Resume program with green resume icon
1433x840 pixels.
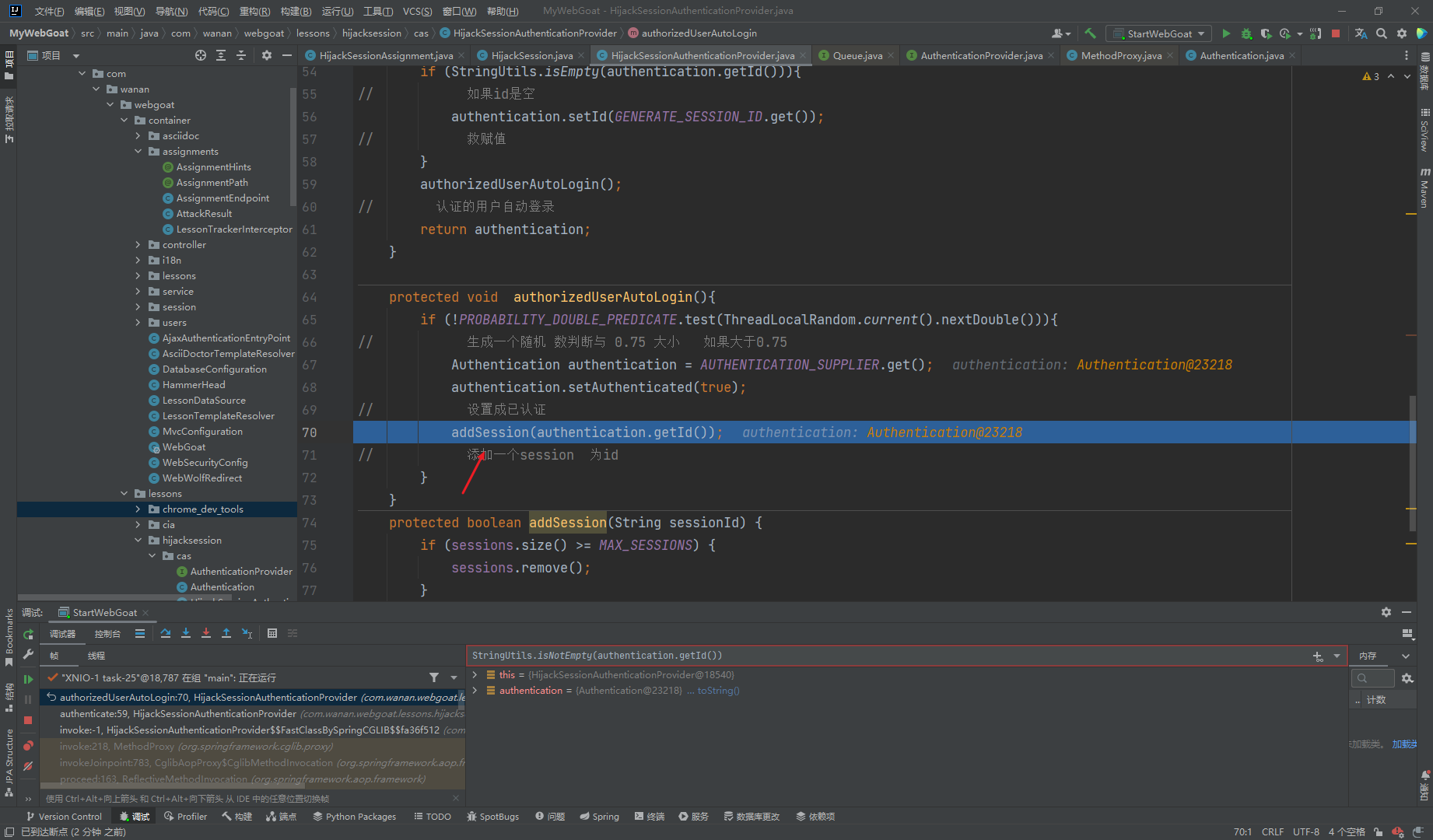[x=29, y=679]
